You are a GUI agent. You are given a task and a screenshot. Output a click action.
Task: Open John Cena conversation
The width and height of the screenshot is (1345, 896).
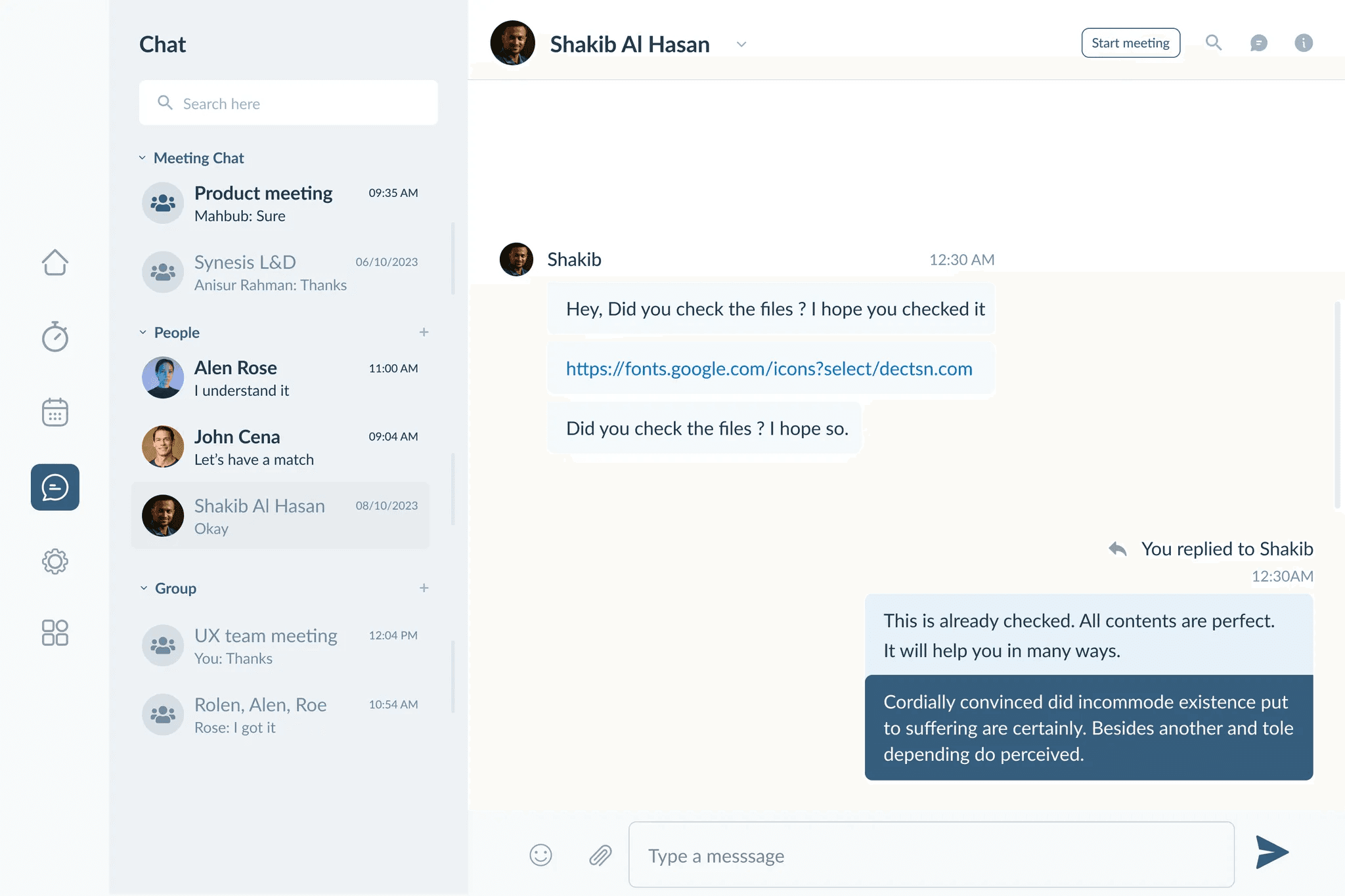[280, 447]
